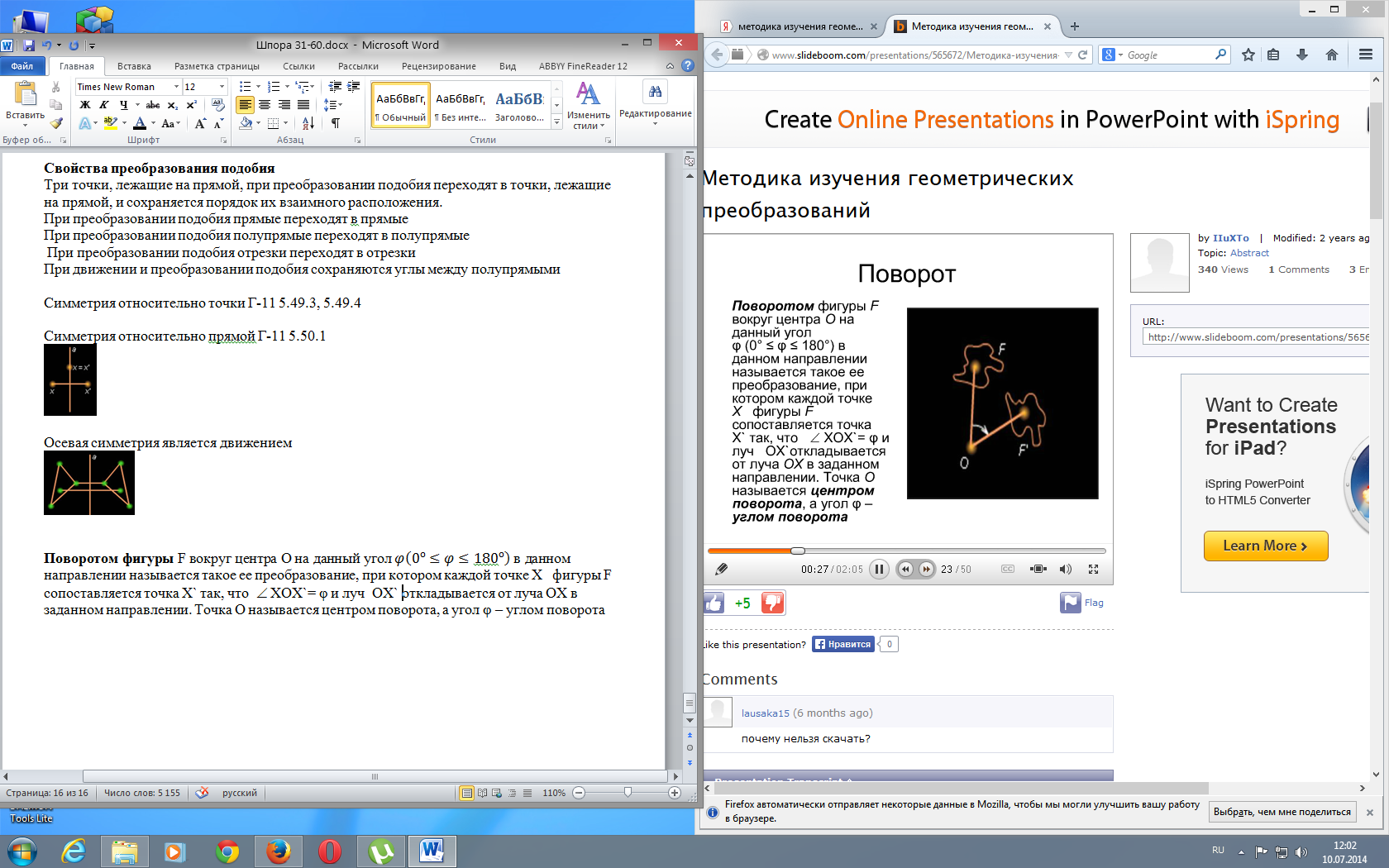Open the Font dialog launcher

click(223, 141)
